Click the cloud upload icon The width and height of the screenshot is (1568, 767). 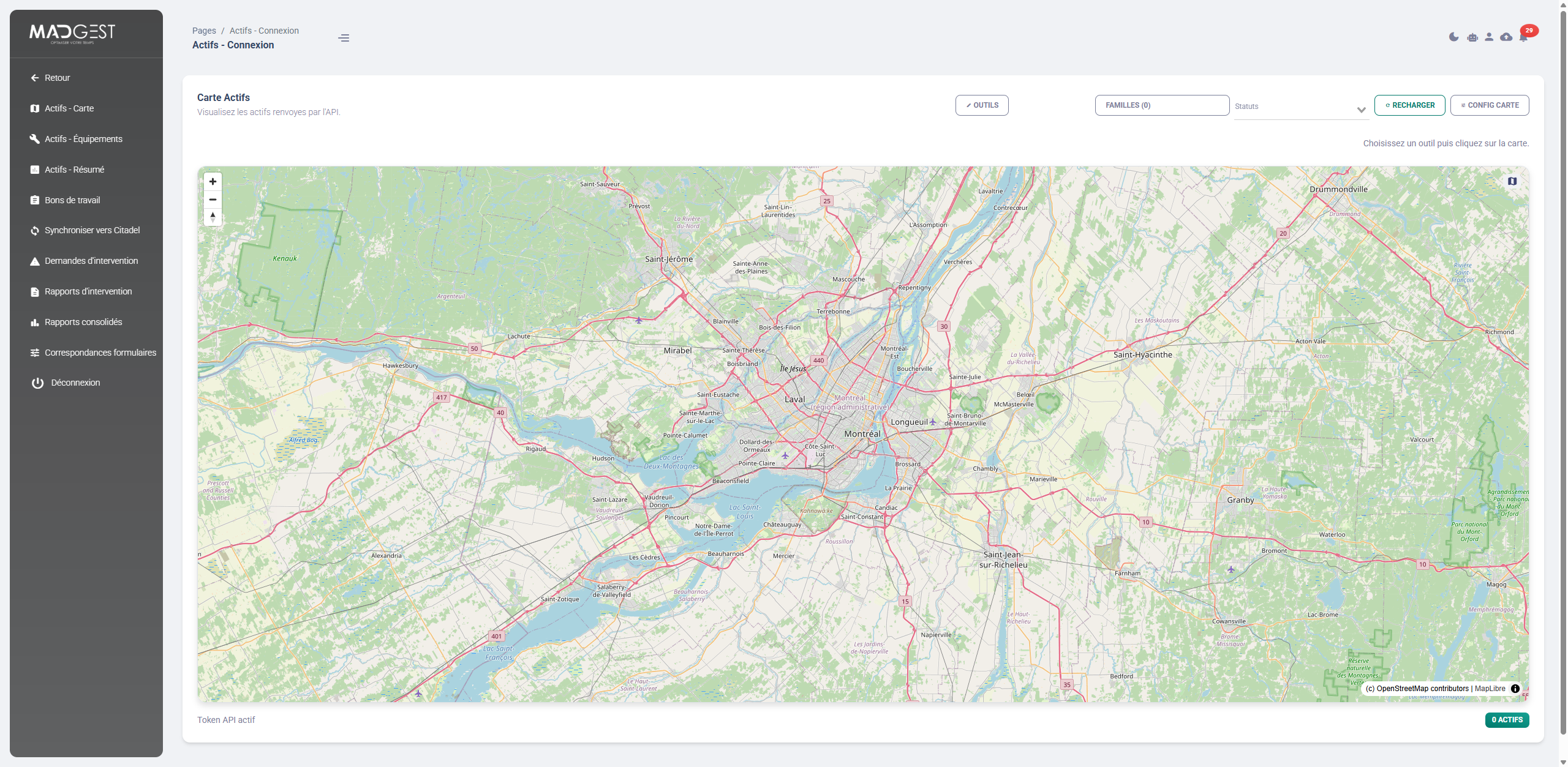point(1507,37)
